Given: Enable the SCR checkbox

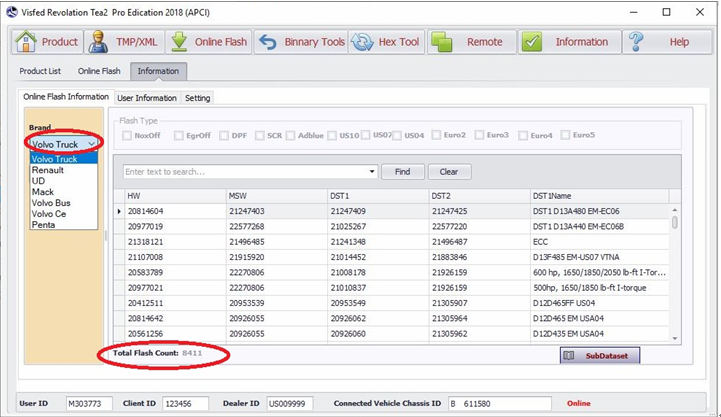Looking at the screenshot, I should (260, 135).
